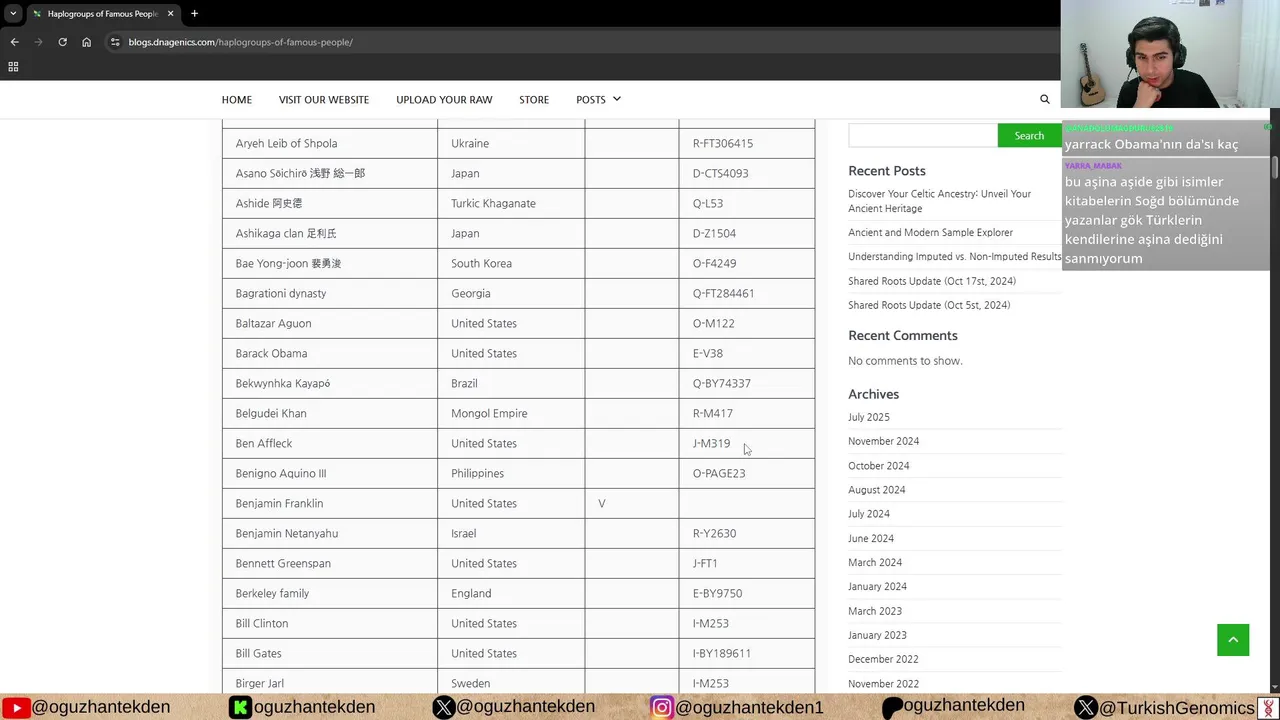Image resolution: width=1280 pixels, height=720 pixels.
Task: Open the December 2022 archive
Action: click(883, 659)
